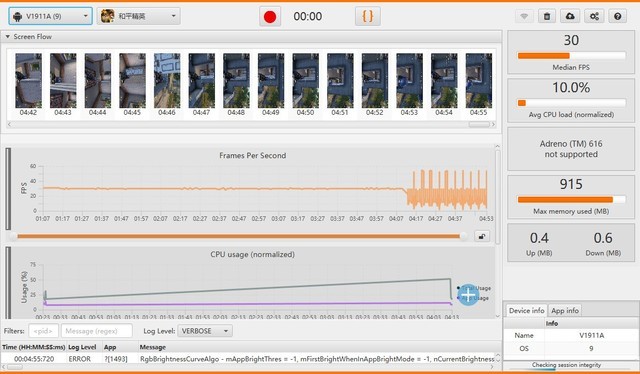
Task: Open help with the question mark icon
Action: (618, 16)
